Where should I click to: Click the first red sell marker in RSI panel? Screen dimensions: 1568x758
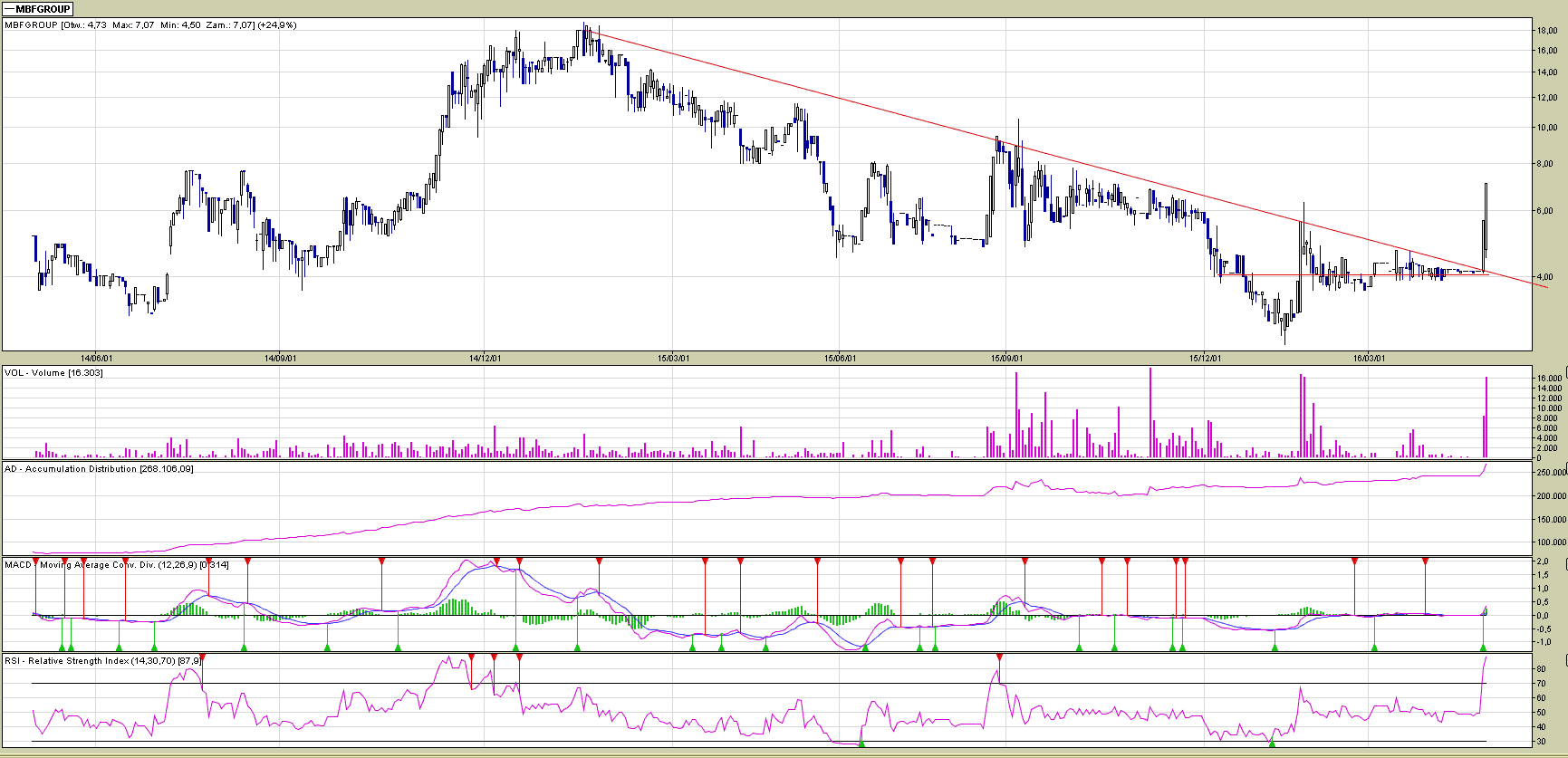pyautogui.click(x=202, y=657)
